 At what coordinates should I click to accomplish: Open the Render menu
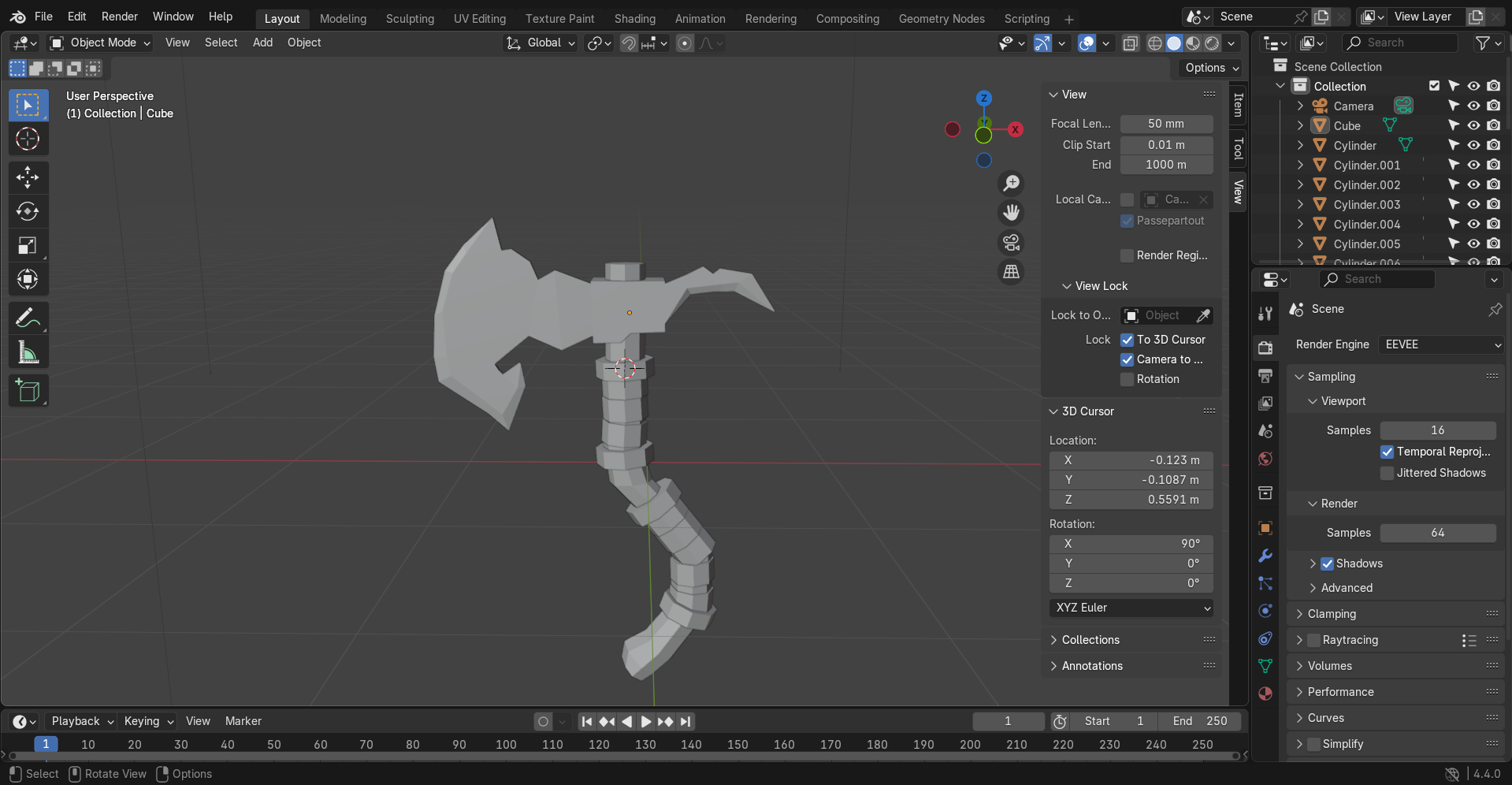click(x=119, y=16)
